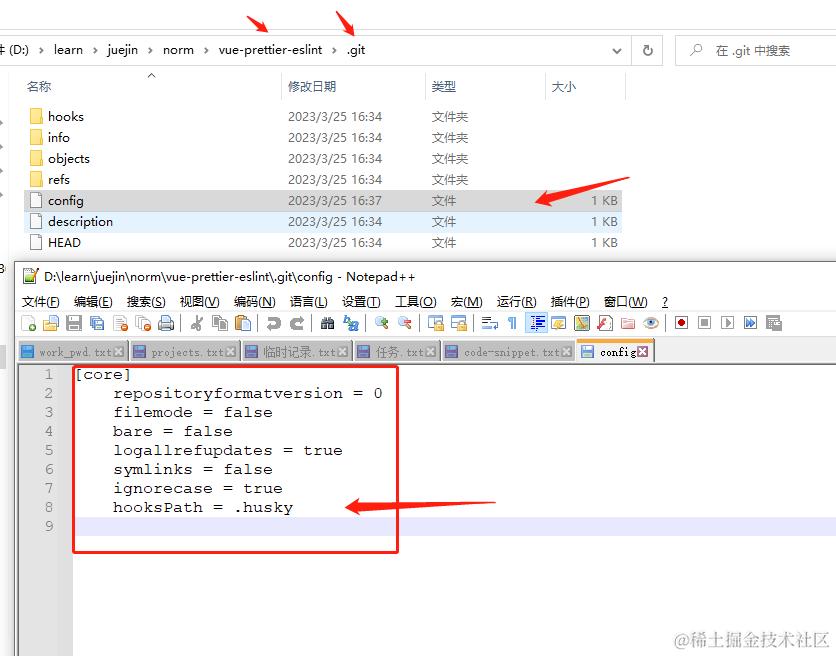Viewport: 836px width, 656px height.
Task: Click the Explorer refresh button
Action: coord(647,51)
